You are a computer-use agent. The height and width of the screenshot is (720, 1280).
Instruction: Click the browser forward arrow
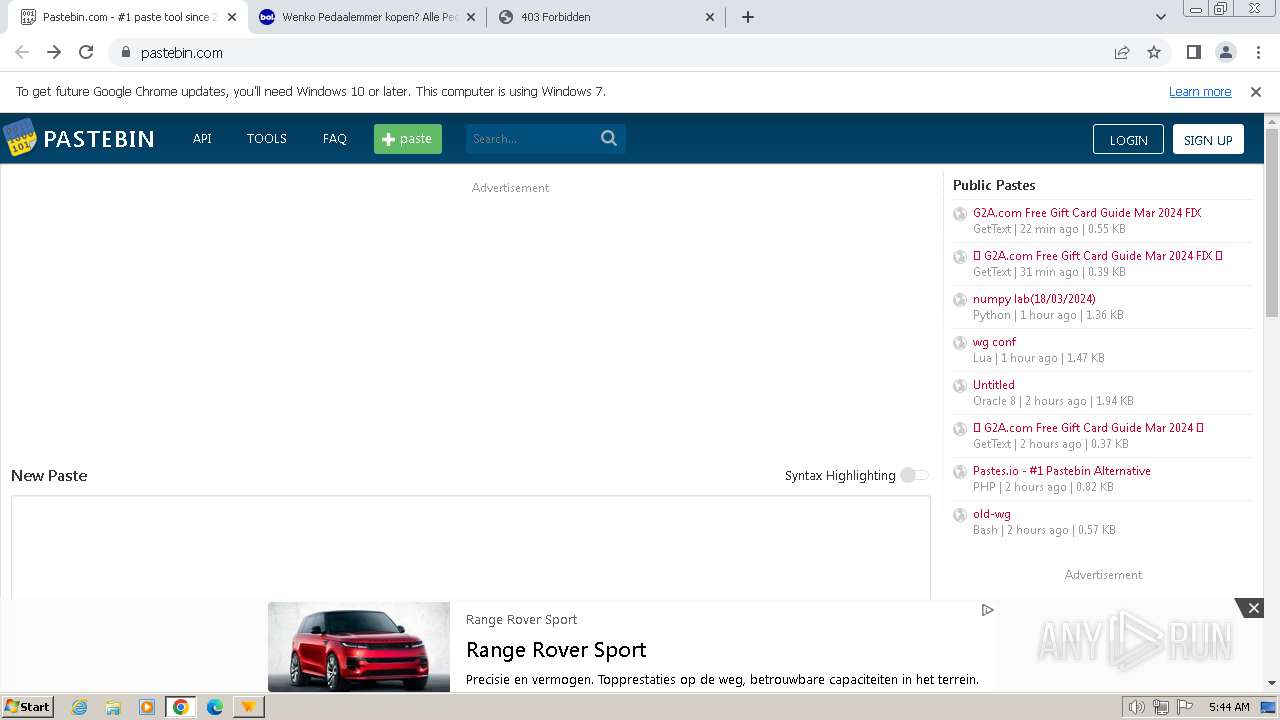click(54, 52)
